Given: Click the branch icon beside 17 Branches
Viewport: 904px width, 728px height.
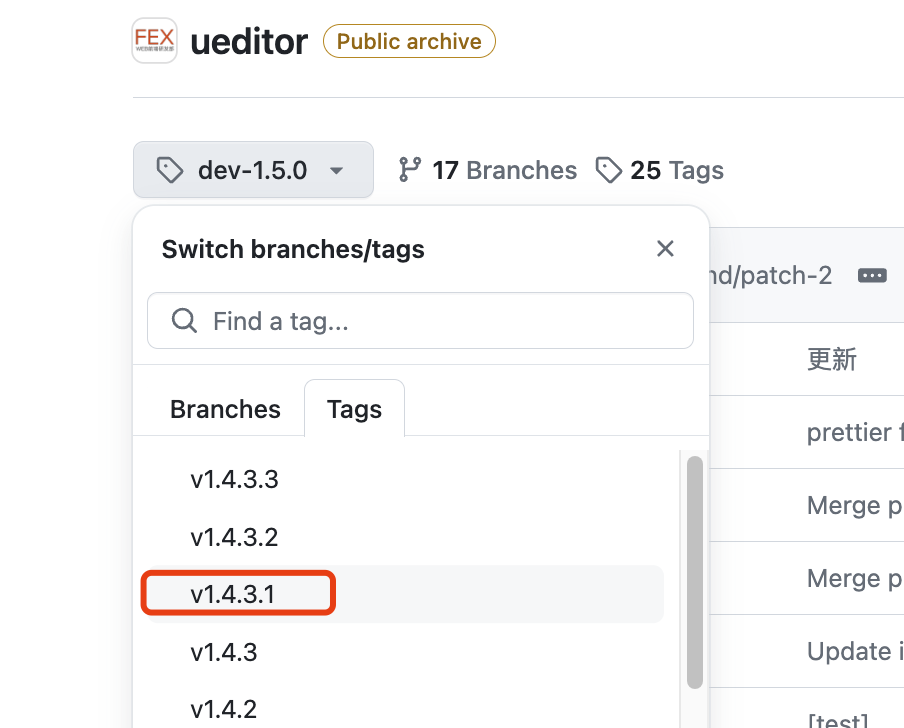Looking at the screenshot, I should coord(410,170).
